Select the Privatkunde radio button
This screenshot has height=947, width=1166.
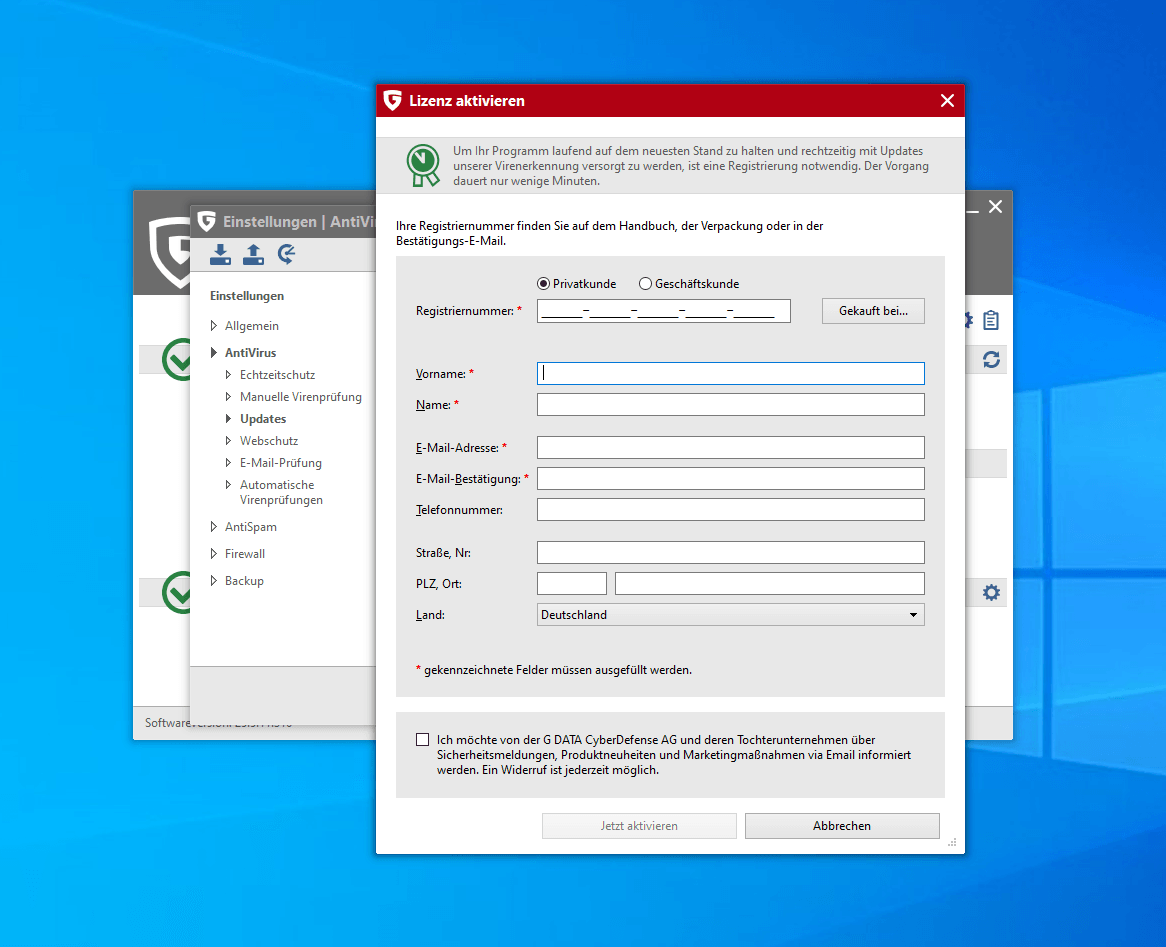[544, 284]
